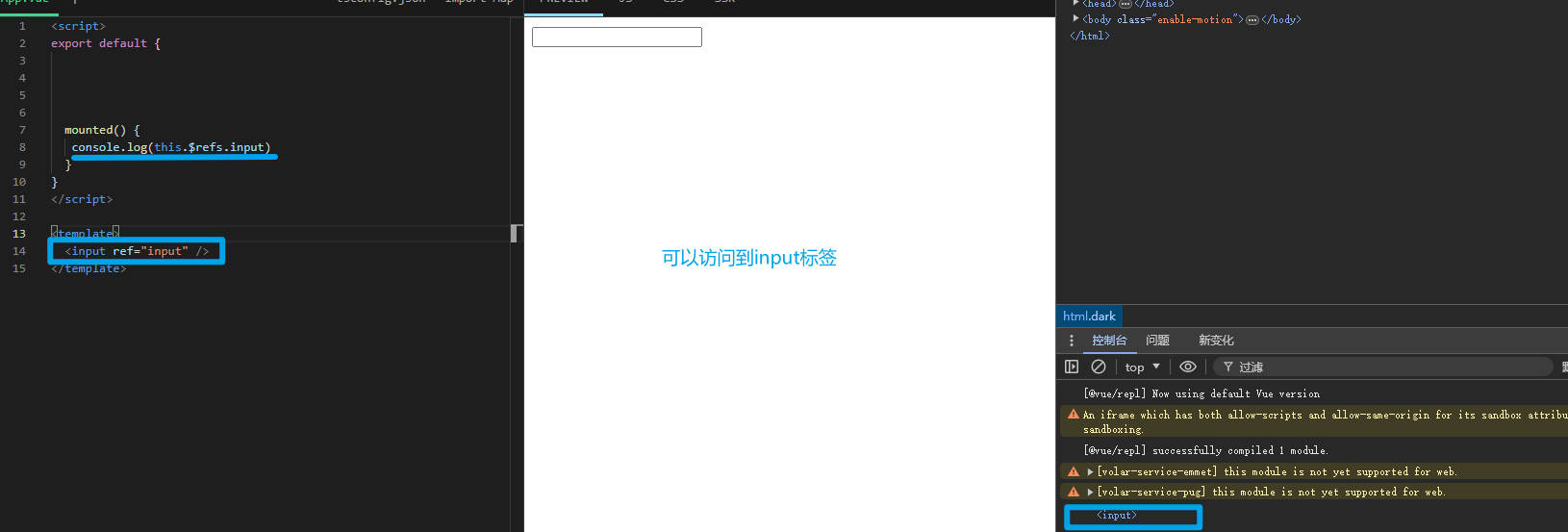This screenshot has width=1568, height=532.
Task: Switch to the 新变化 tab
Action: point(1216,341)
